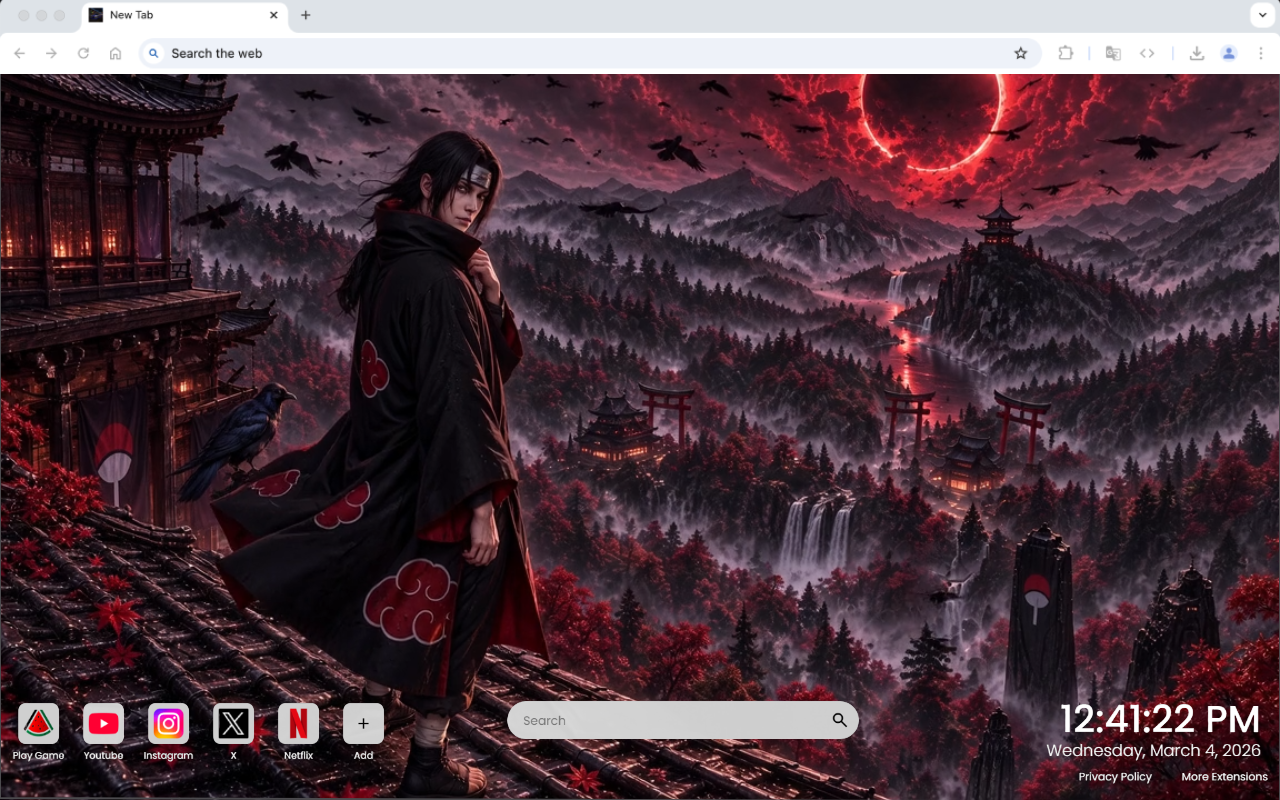The image size is (1280, 800).
Task: Open the code brackets extension icon
Action: 1147,53
